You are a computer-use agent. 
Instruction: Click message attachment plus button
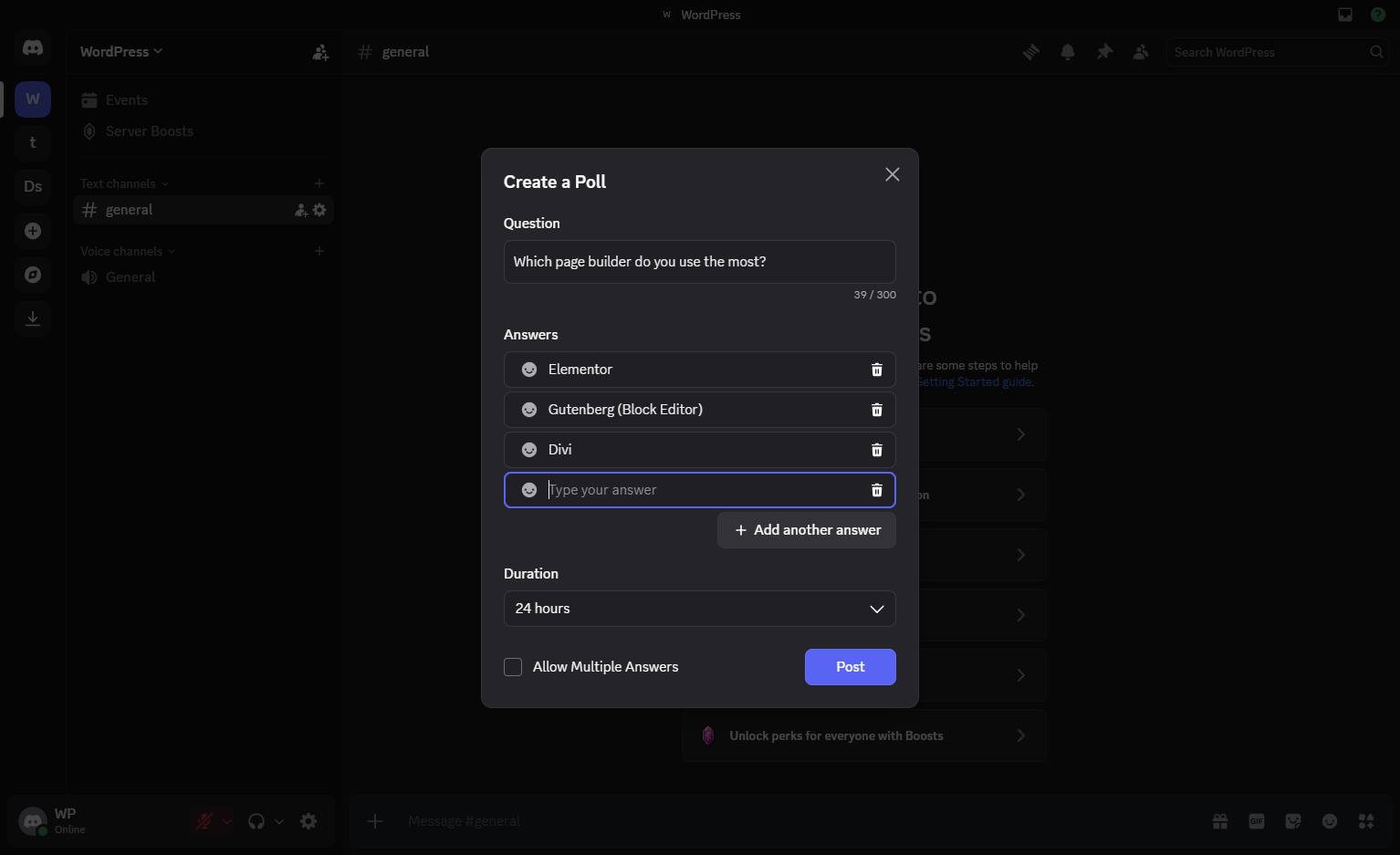pos(375,821)
